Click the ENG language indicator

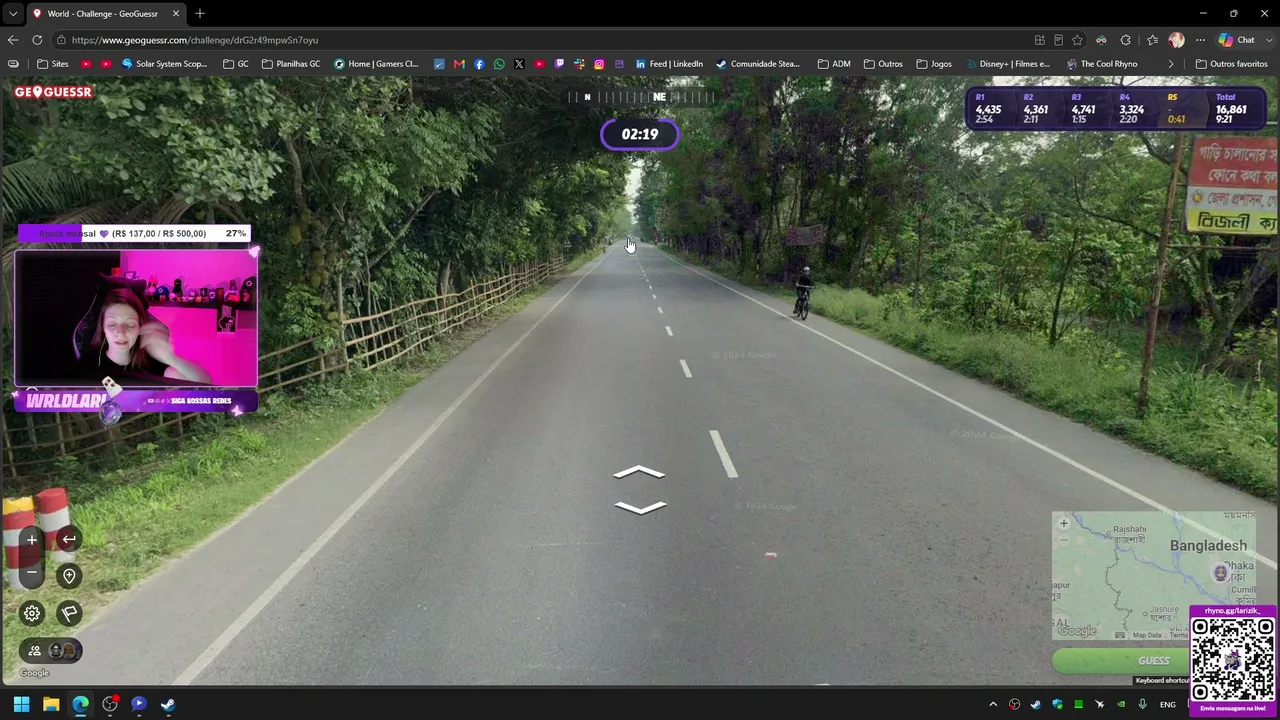click(x=1168, y=705)
